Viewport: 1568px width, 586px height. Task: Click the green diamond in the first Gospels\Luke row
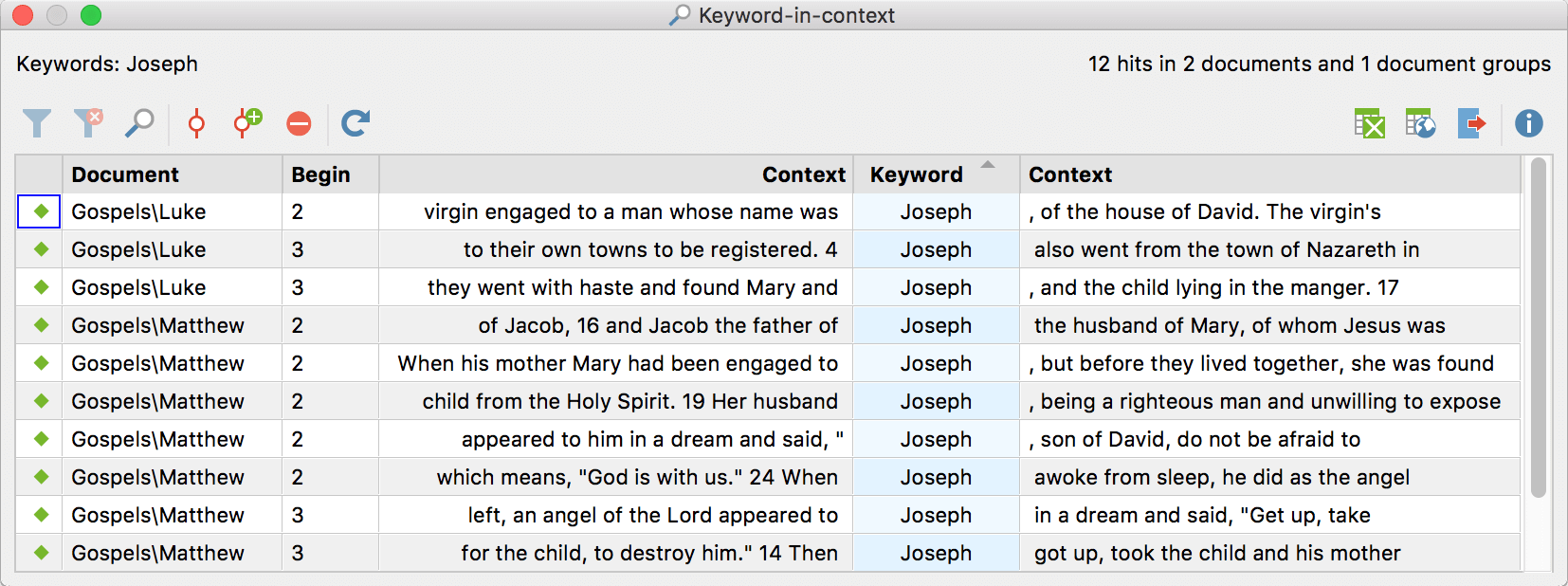[x=41, y=211]
